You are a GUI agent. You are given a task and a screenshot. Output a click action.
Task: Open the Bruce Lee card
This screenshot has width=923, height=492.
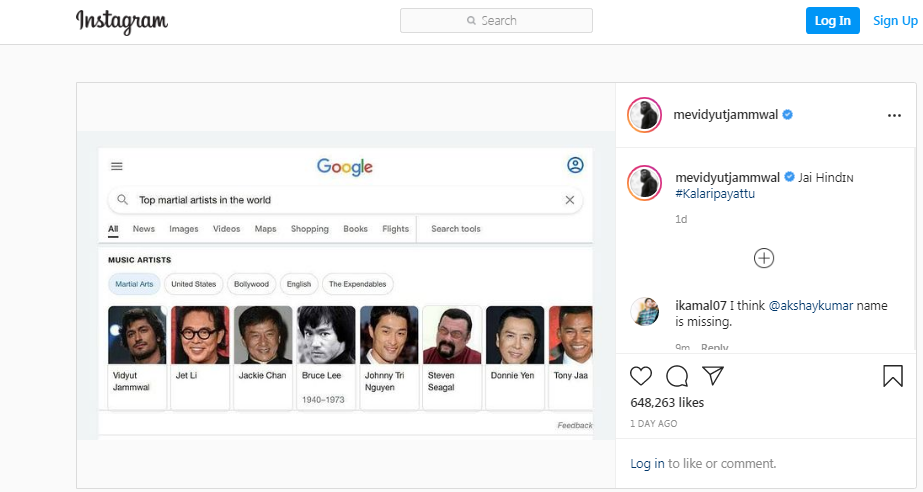click(x=326, y=357)
